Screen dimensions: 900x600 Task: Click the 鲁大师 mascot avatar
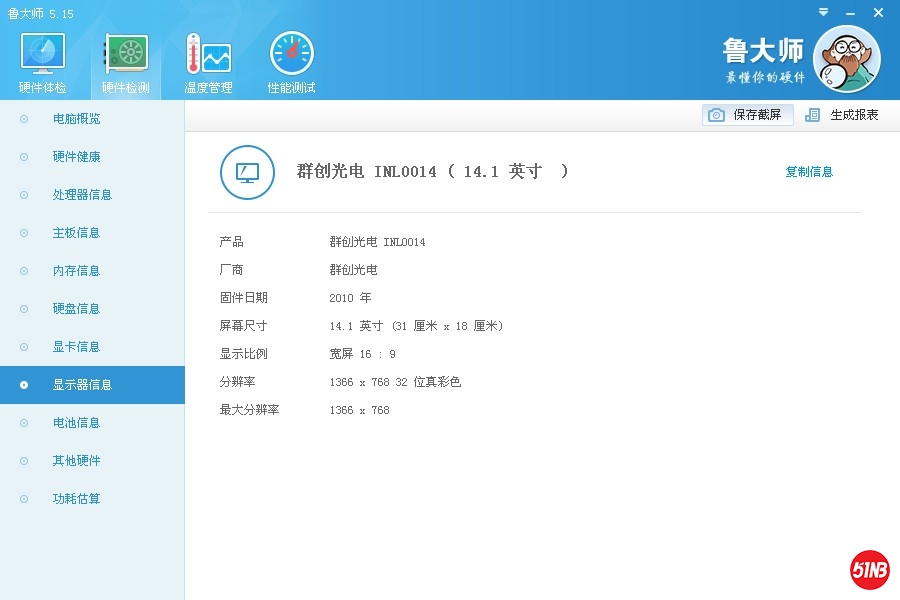[846, 59]
